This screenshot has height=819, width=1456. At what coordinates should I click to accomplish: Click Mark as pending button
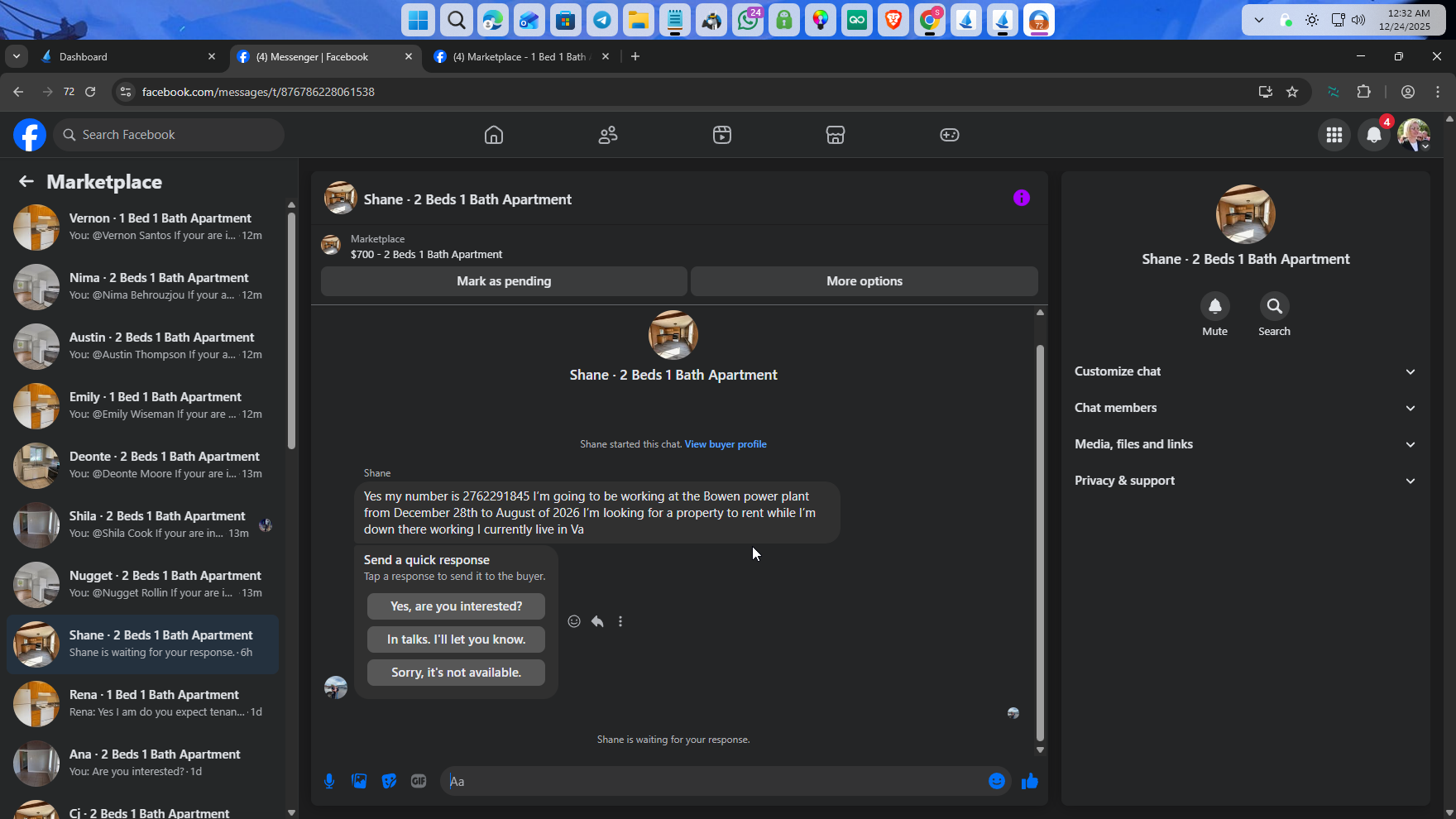coord(504,281)
